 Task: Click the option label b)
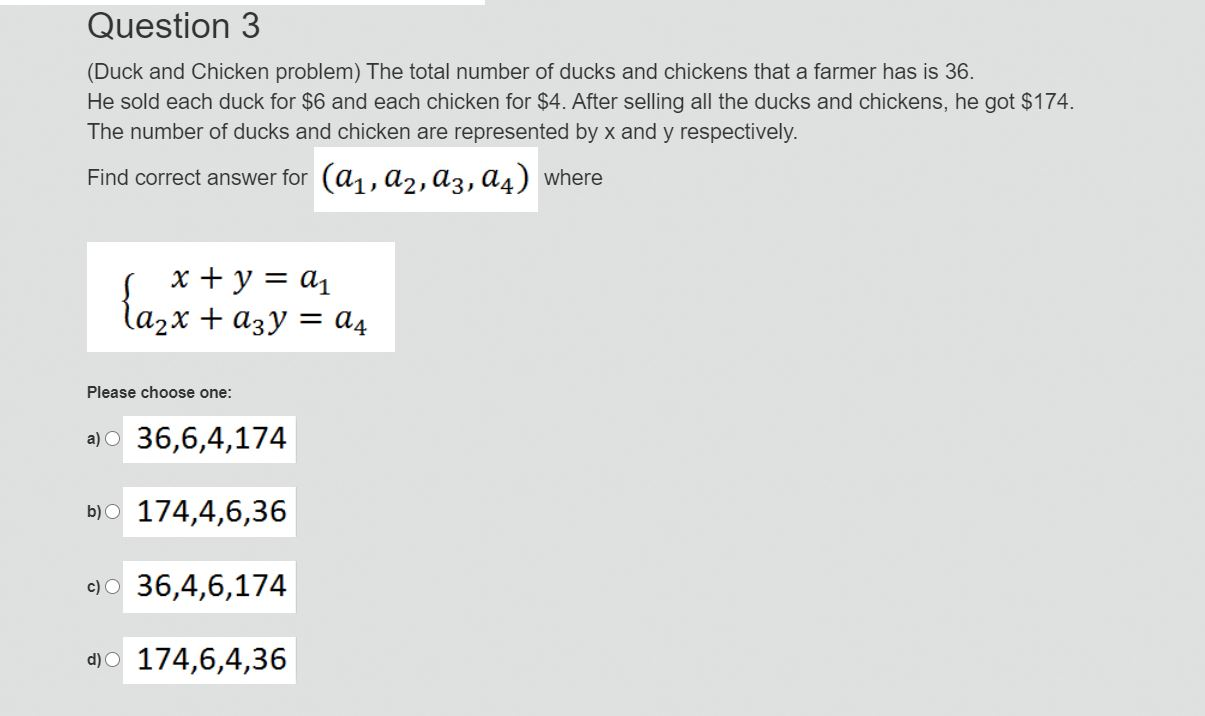[x=93, y=511]
